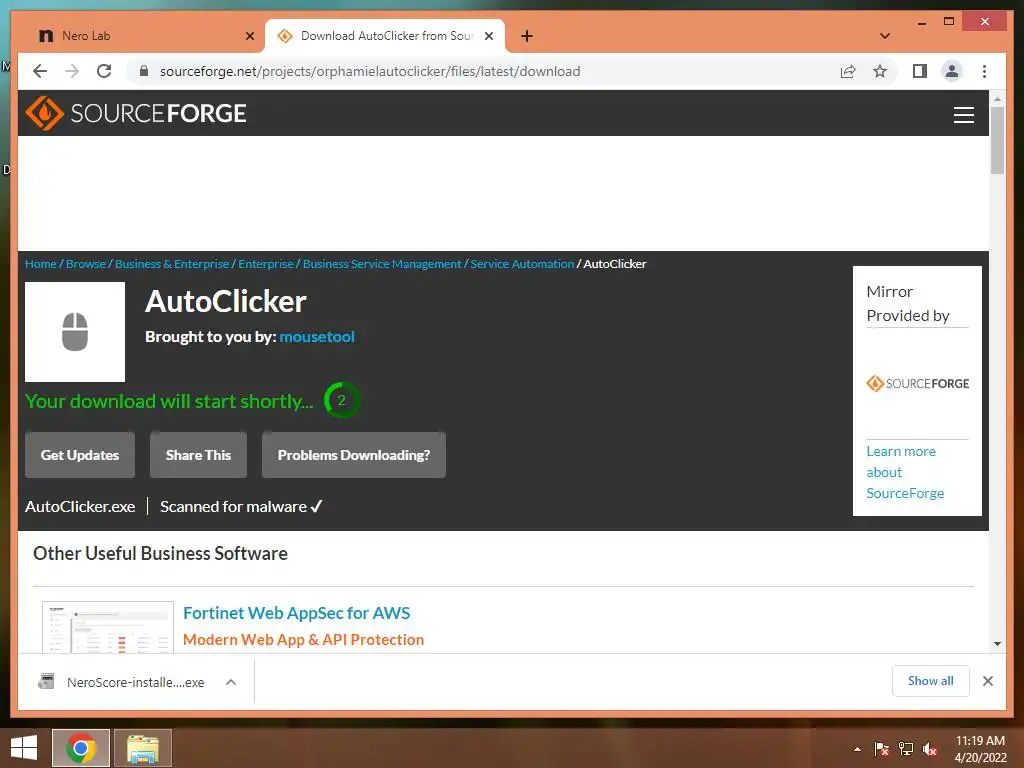Click the Fortinet ad thumbnail image
This screenshot has width=1024, height=768.
pos(108,627)
